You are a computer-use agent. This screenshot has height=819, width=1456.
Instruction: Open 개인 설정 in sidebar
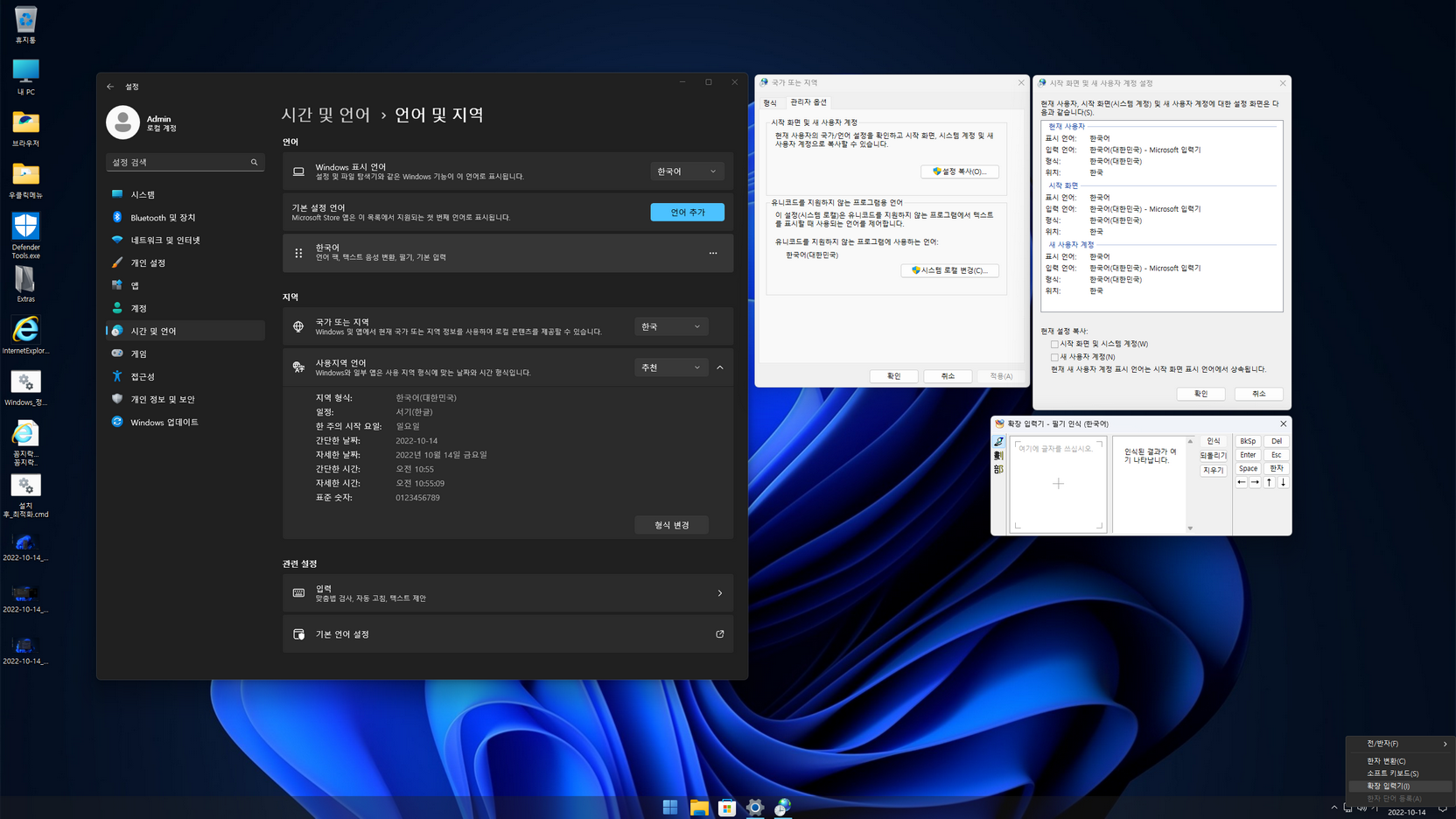[x=185, y=262]
